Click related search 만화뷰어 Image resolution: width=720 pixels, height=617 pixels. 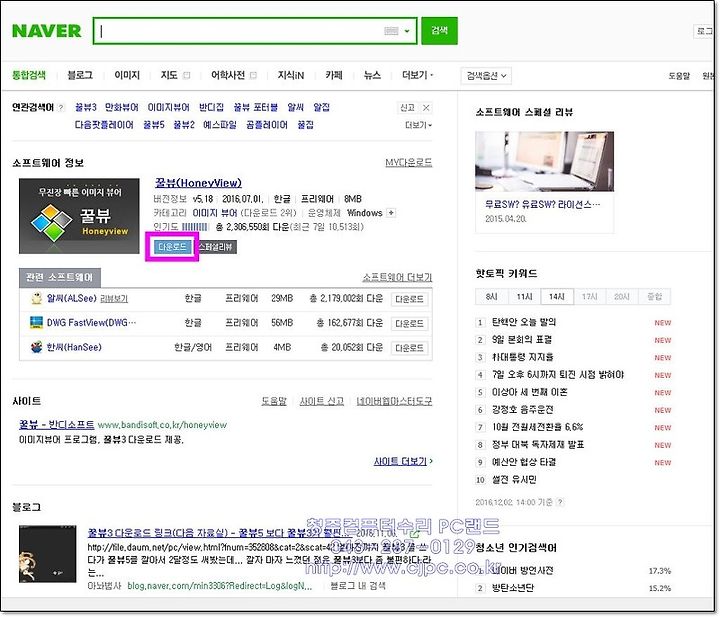point(122,107)
